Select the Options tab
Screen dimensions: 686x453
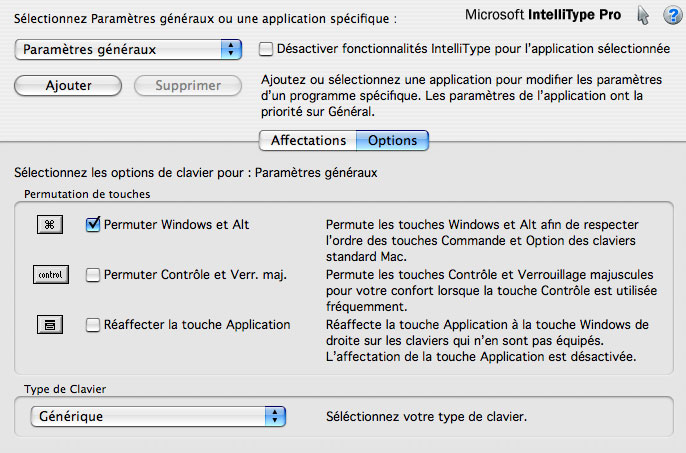pyautogui.click(x=392, y=140)
